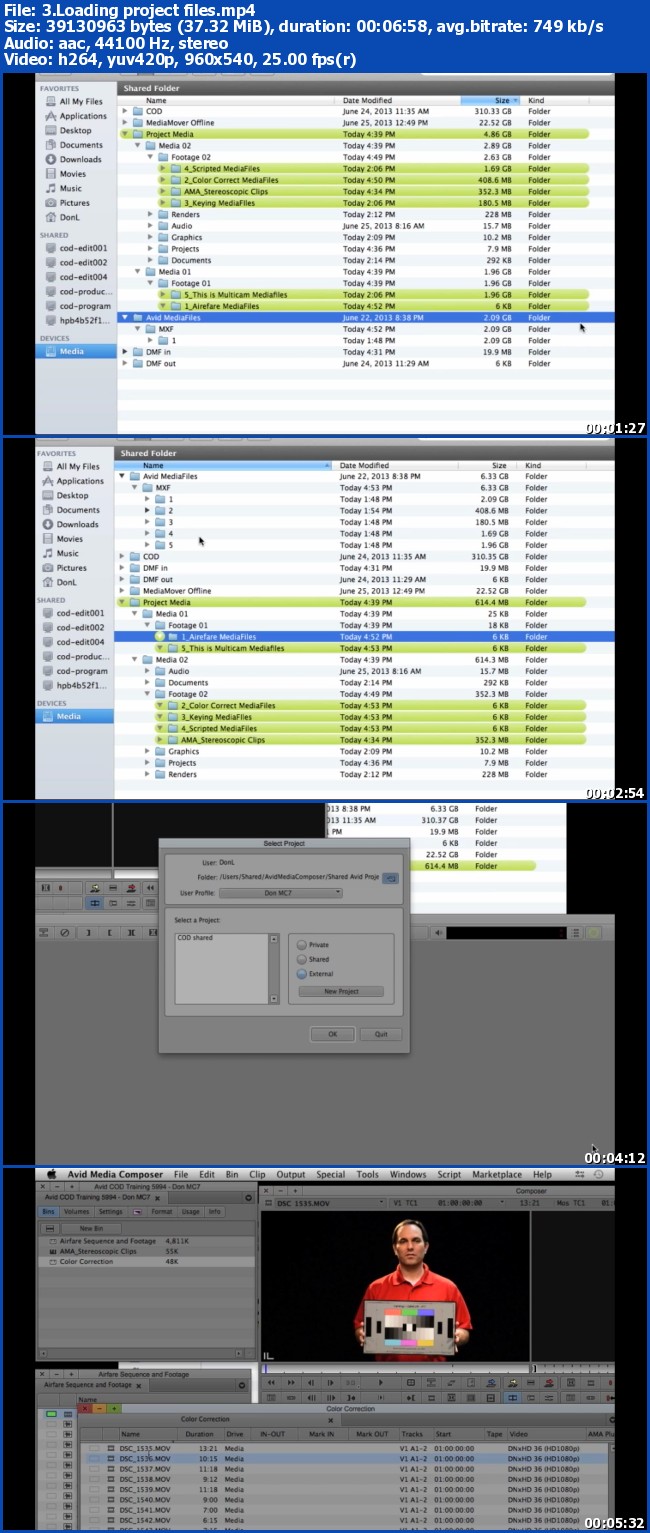650x1533 pixels.
Task: Expand the DMF in folder in the 00:01:27 frame
Action: (x=125, y=352)
